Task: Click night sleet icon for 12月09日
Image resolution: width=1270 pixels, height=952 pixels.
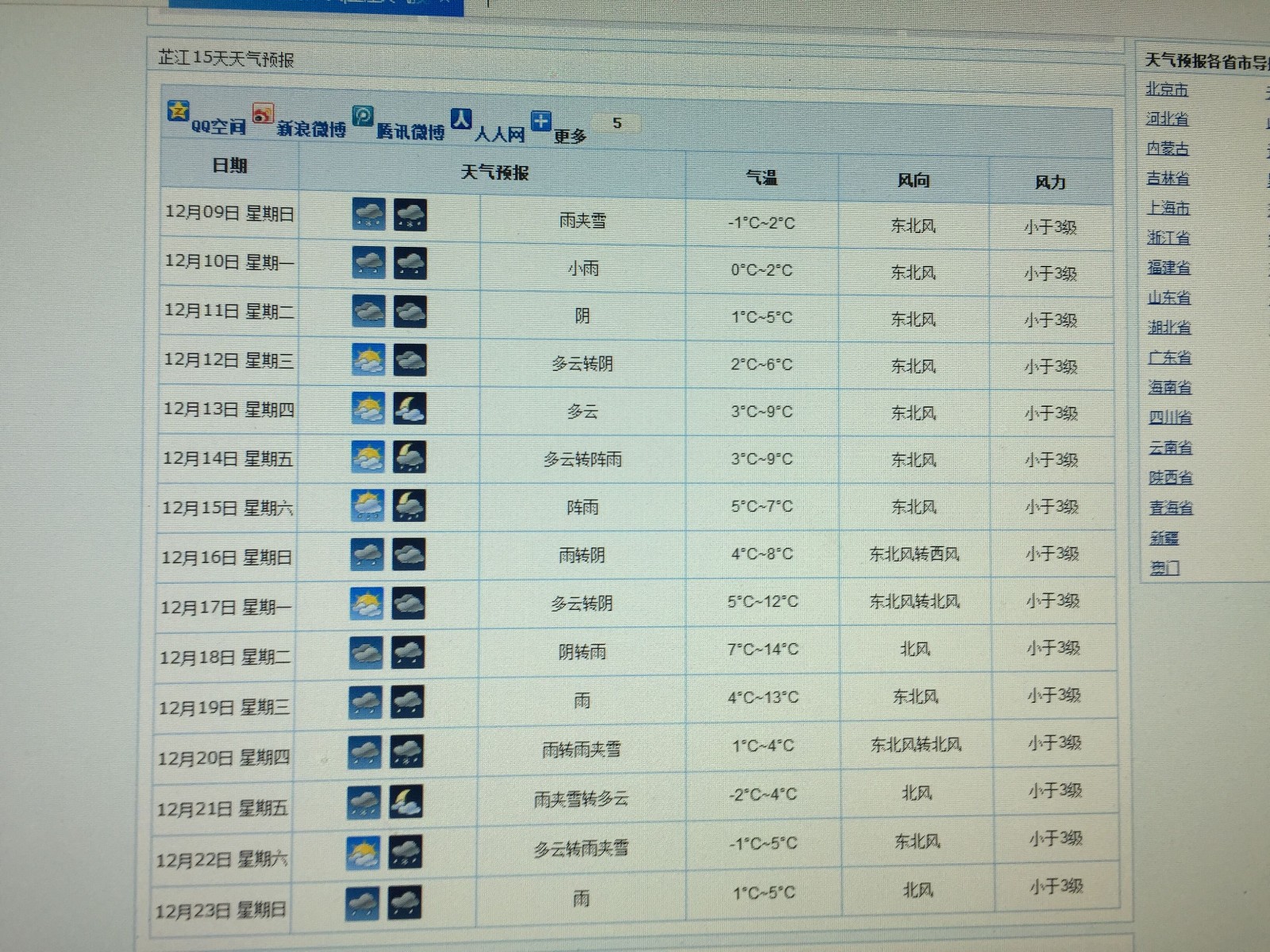Action: click(410, 215)
